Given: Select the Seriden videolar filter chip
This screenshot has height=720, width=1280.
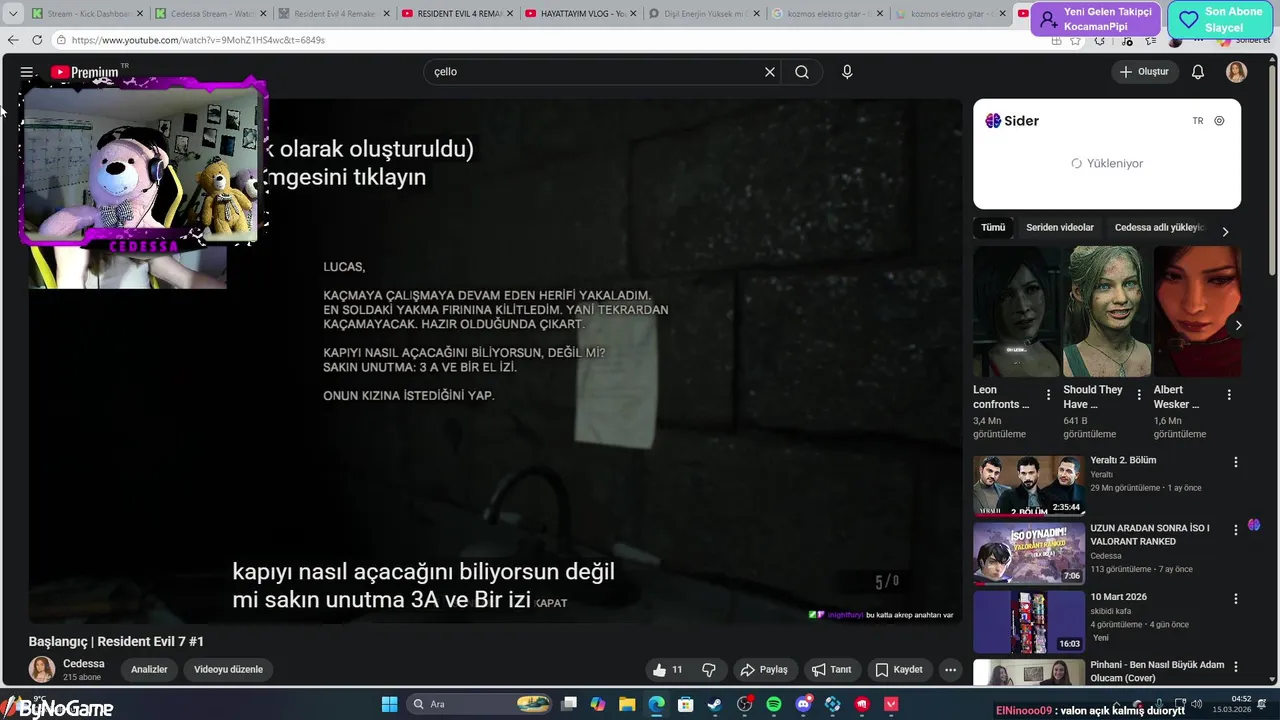Looking at the screenshot, I should (1060, 228).
